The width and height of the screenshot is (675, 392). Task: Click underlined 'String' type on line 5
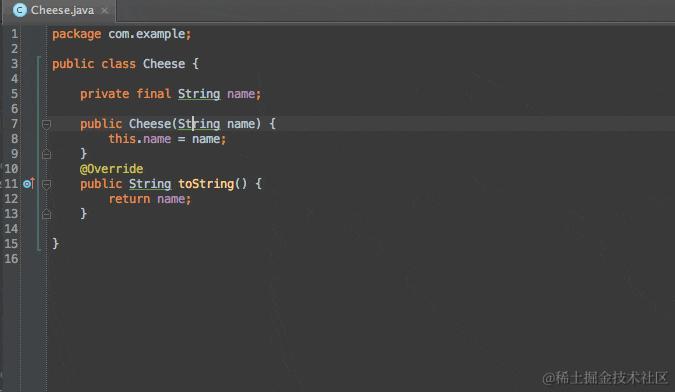199,94
